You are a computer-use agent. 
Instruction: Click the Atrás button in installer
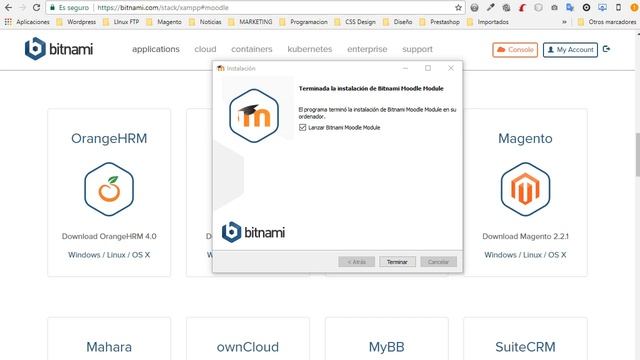(x=357, y=262)
